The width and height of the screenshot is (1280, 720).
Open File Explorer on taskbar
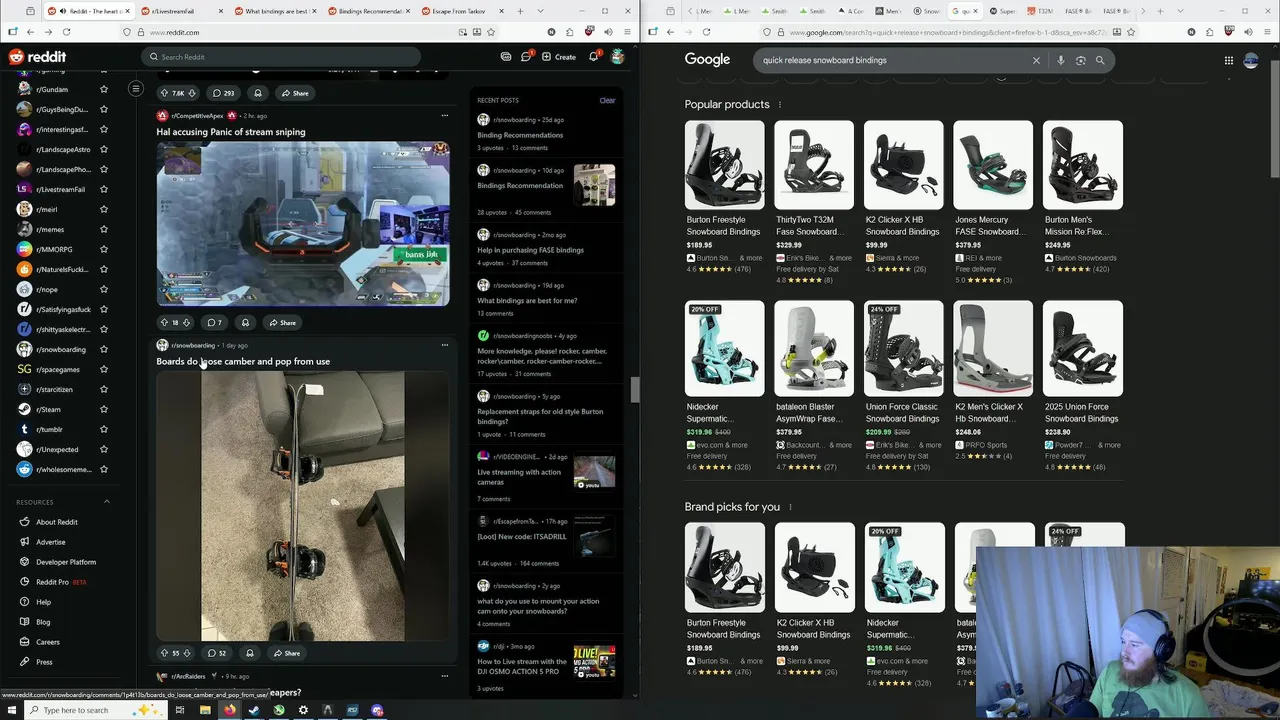click(205, 710)
